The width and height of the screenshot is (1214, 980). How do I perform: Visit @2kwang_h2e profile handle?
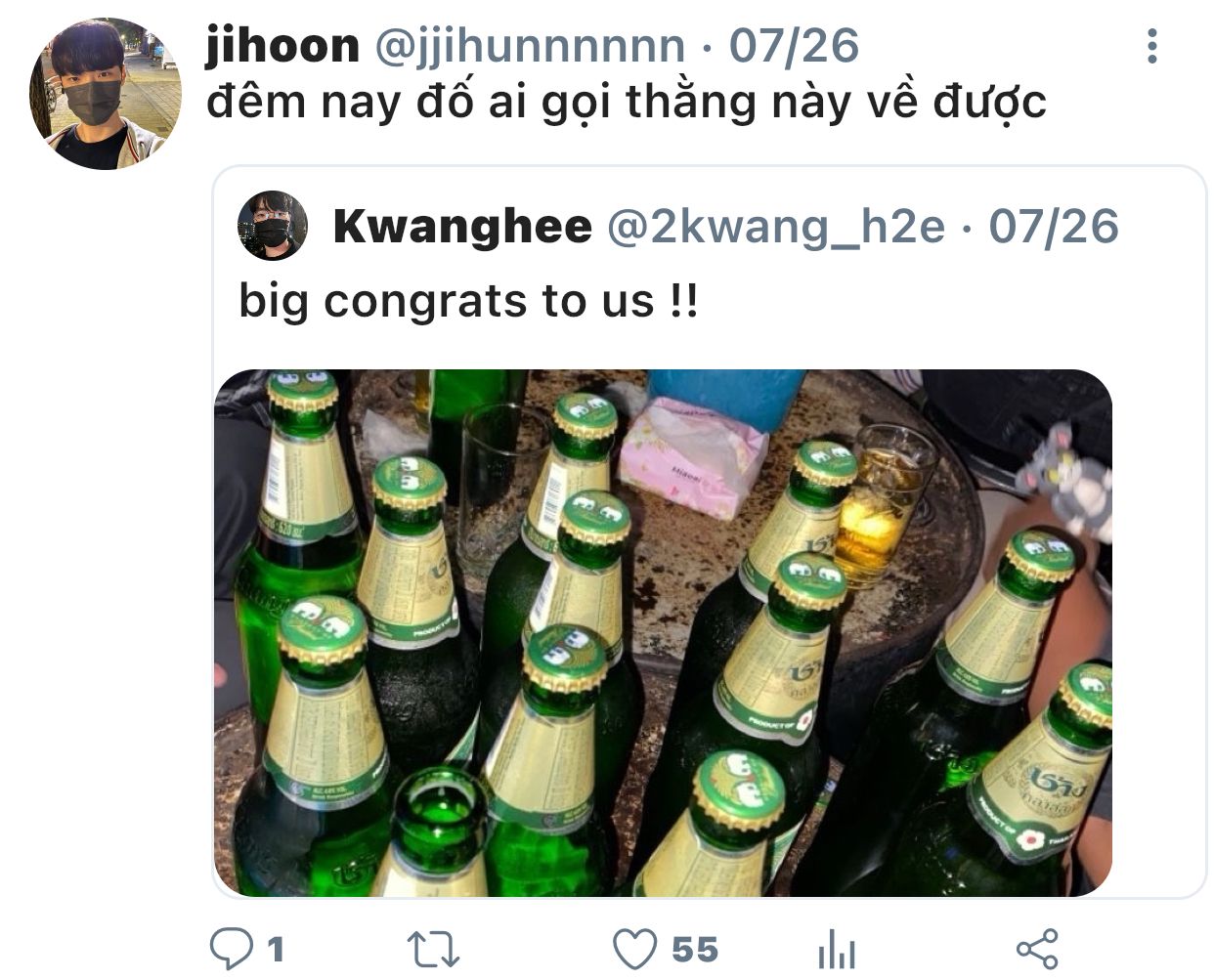tap(776, 227)
